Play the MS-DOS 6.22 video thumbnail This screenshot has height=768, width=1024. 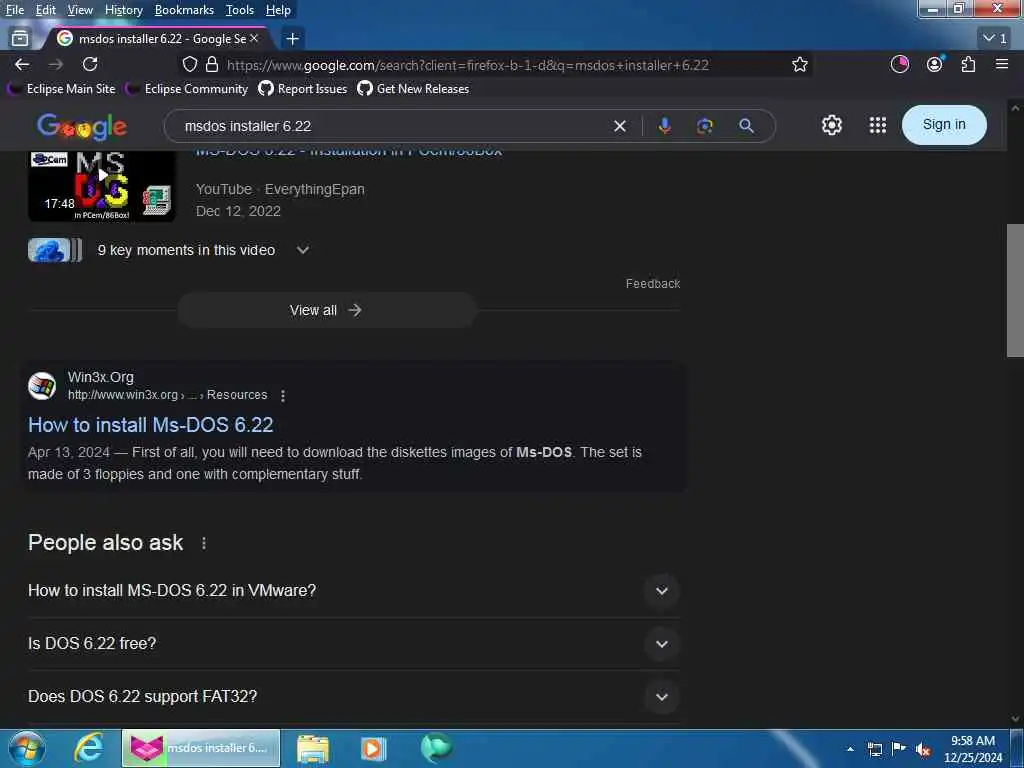[x=102, y=186]
